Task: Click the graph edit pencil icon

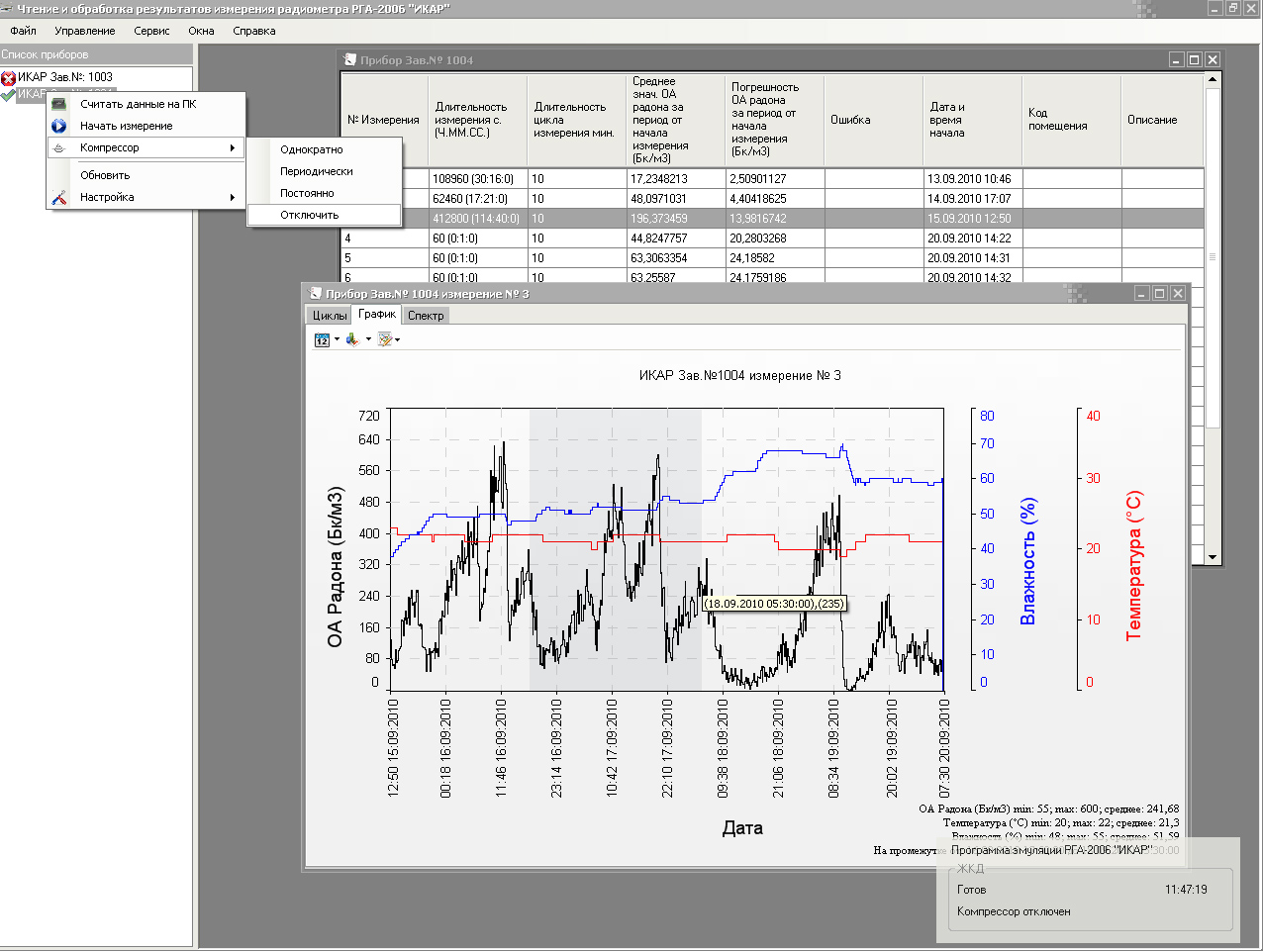Action: coord(385,339)
